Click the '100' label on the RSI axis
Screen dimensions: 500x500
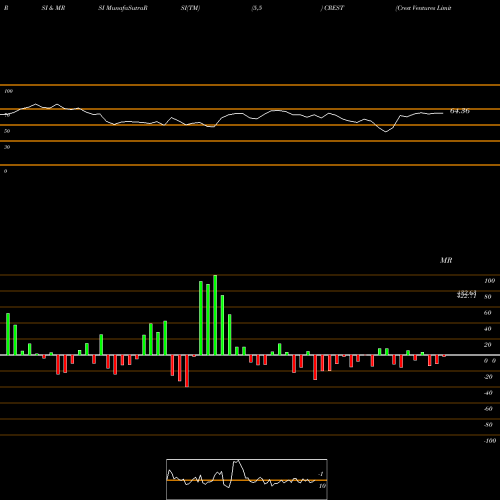[9, 91]
